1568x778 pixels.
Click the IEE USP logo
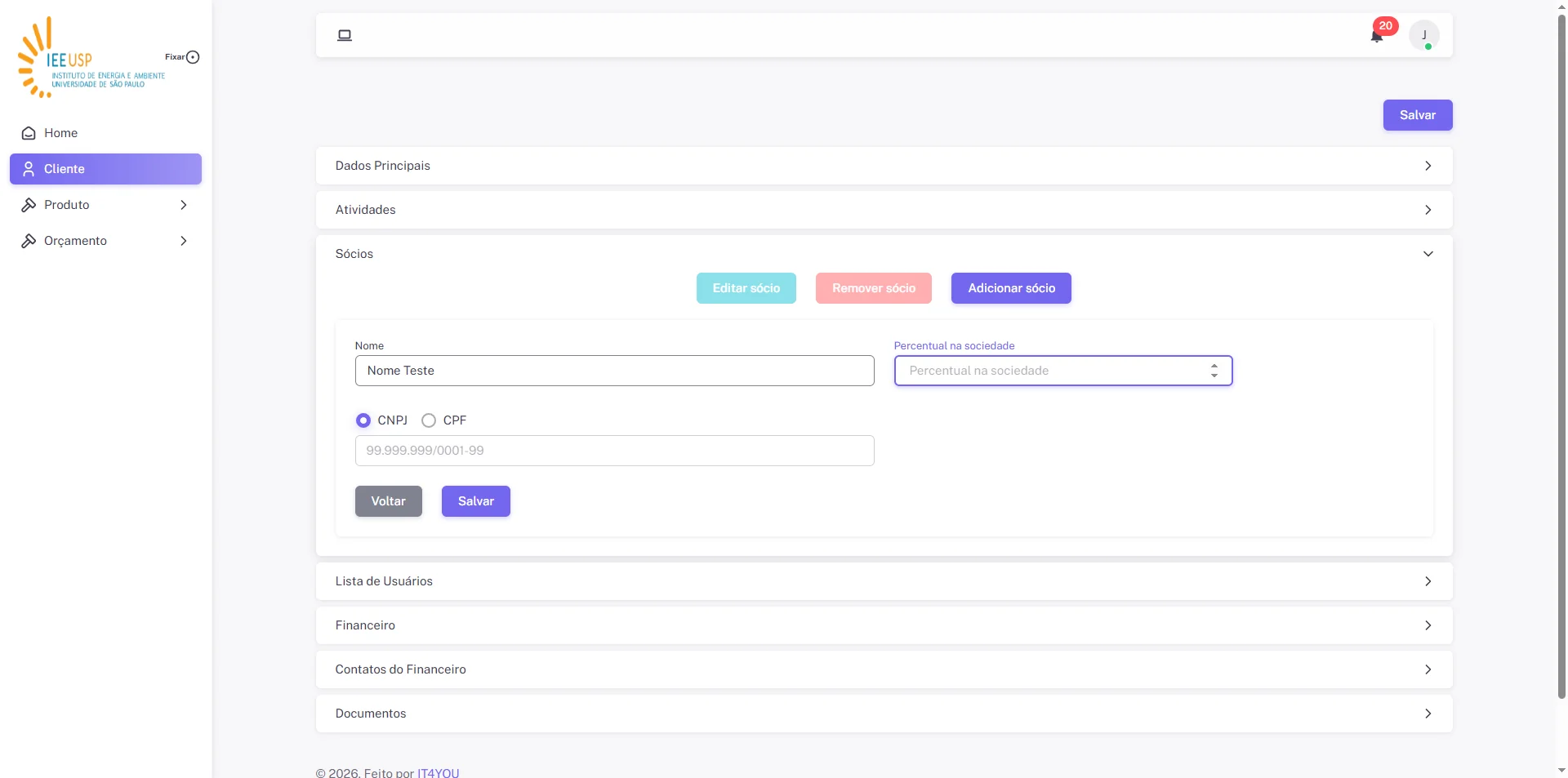91,57
